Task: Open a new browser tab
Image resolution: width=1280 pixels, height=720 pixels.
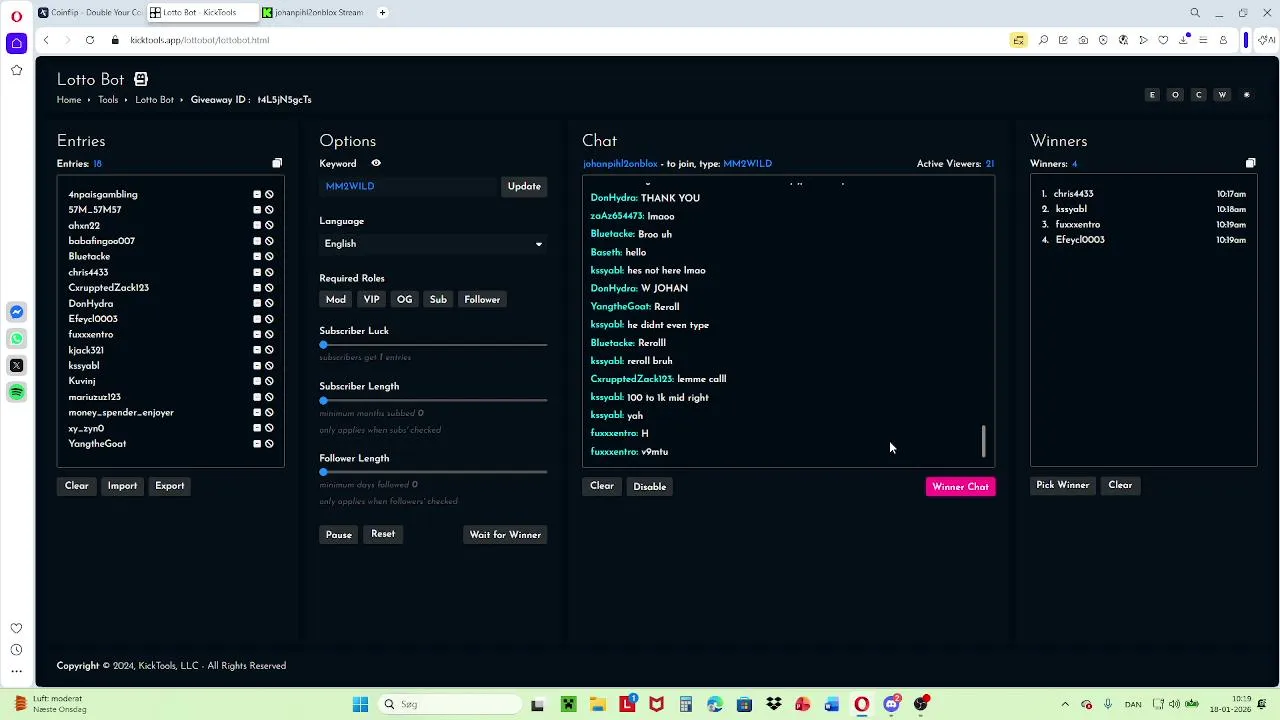Action: [382, 13]
